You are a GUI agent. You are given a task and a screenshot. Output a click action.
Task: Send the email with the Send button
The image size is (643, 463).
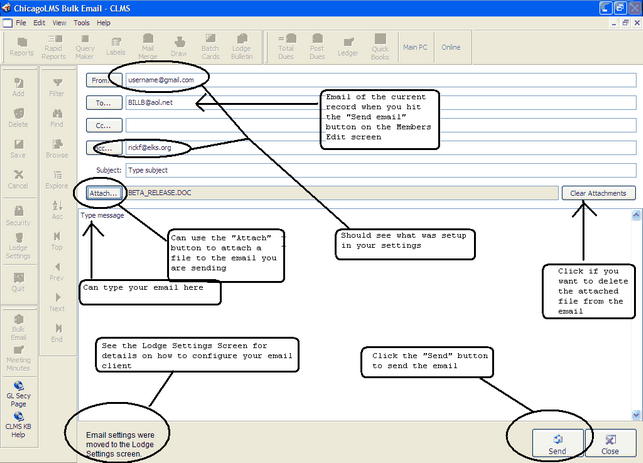point(557,441)
